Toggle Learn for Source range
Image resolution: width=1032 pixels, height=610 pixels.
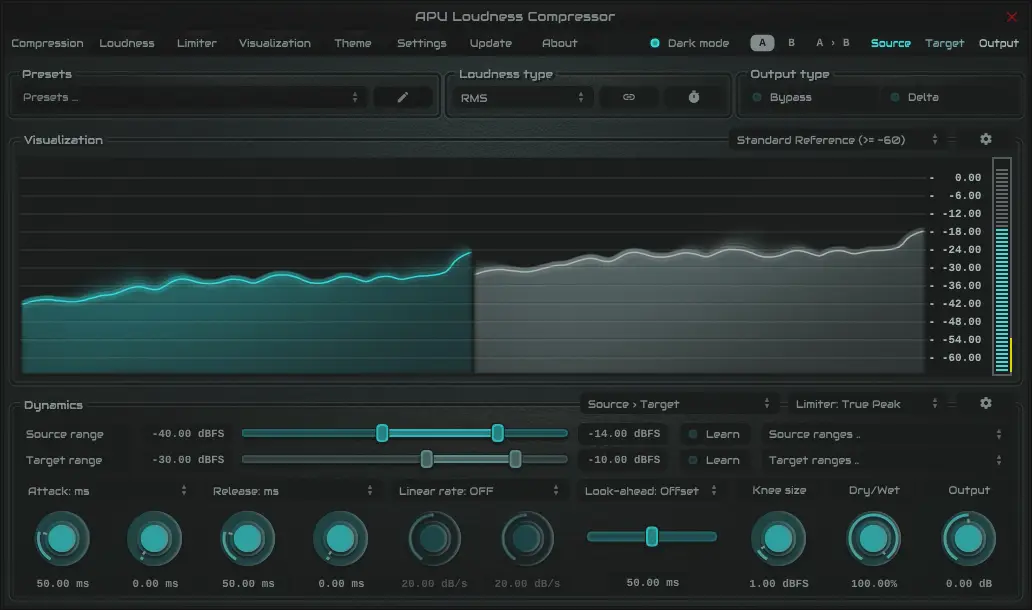click(x=715, y=434)
